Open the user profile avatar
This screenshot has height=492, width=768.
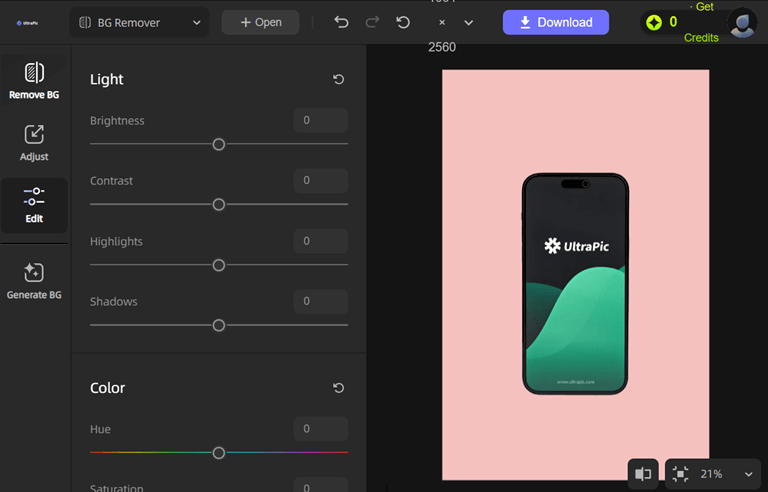(x=743, y=23)
